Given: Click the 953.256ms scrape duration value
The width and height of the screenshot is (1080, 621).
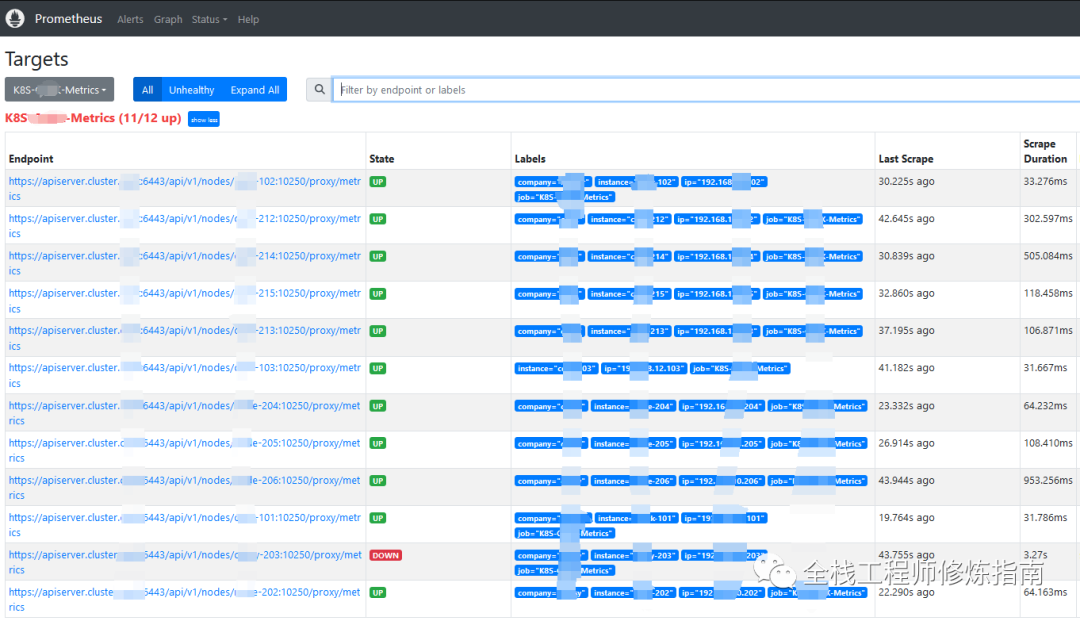Looking at the screenshot, I should tap(1048, 480).
